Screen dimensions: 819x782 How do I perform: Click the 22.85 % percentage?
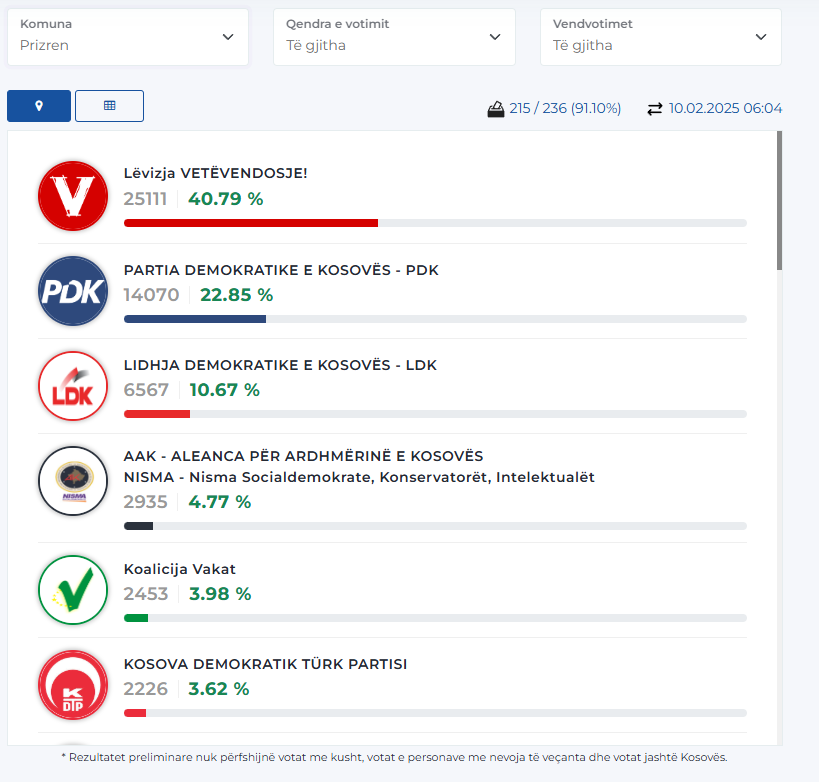[237, 295]
